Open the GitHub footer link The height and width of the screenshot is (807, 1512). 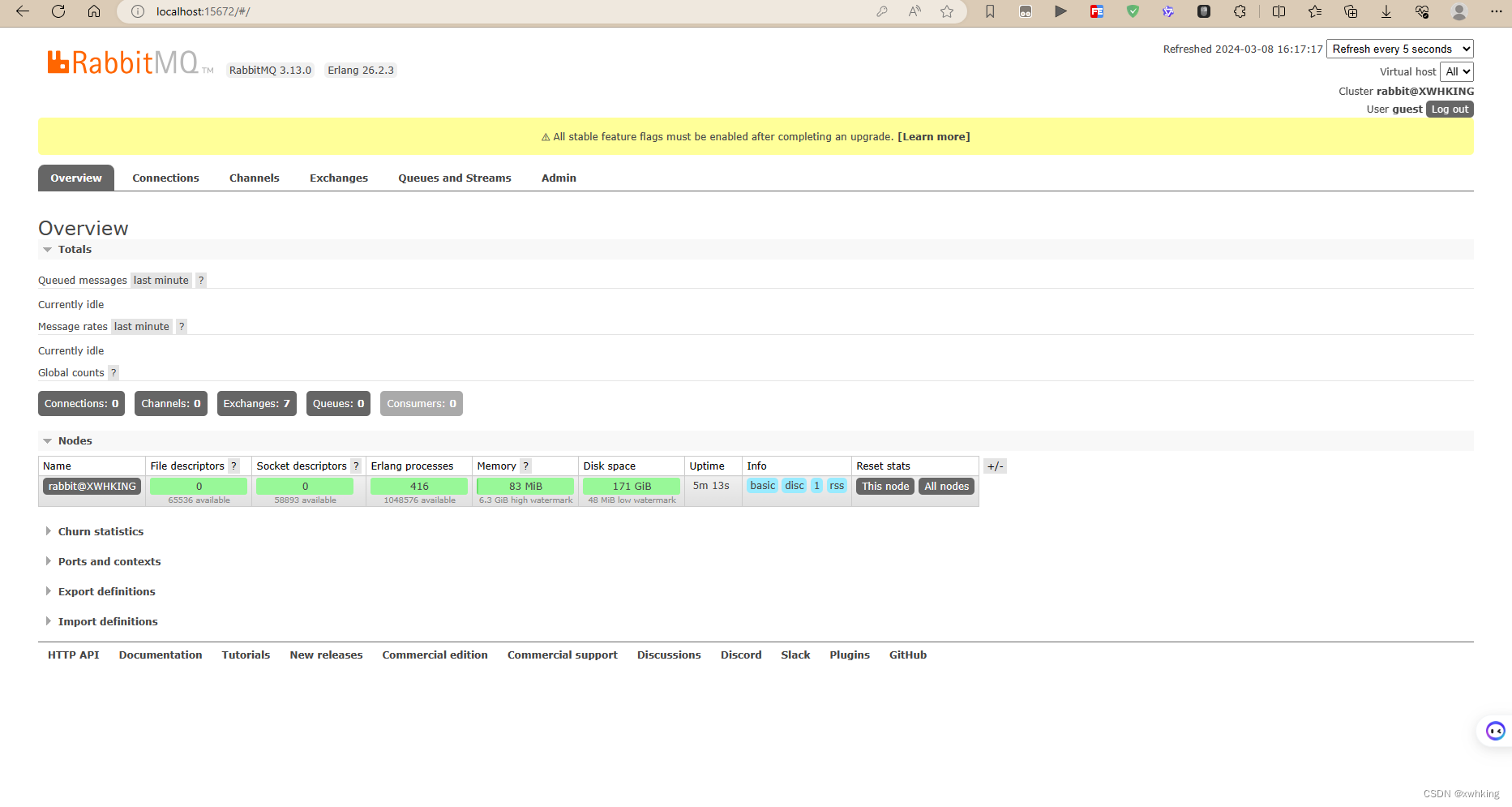(908, 655)
